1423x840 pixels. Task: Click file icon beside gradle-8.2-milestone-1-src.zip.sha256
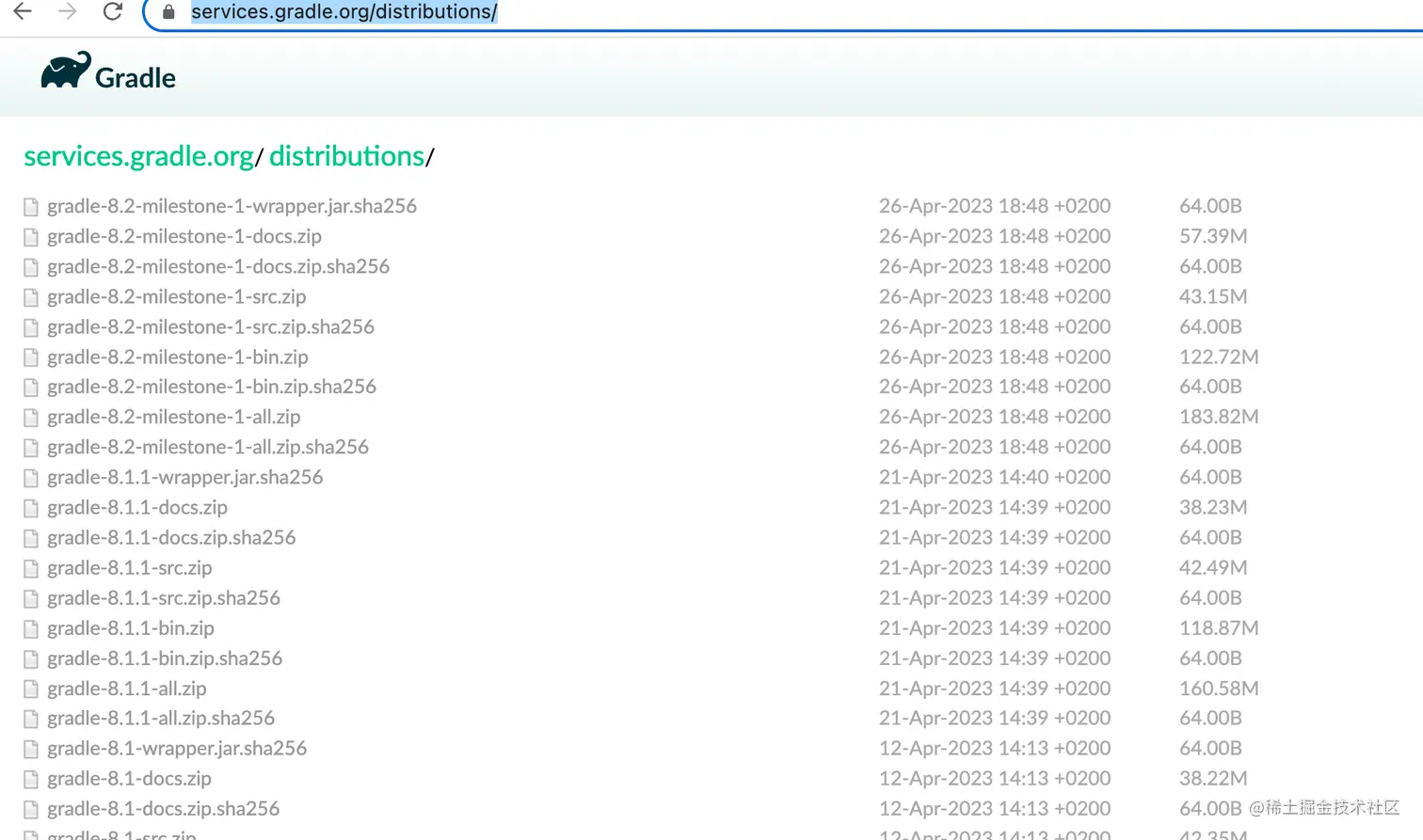pos(31,327)
